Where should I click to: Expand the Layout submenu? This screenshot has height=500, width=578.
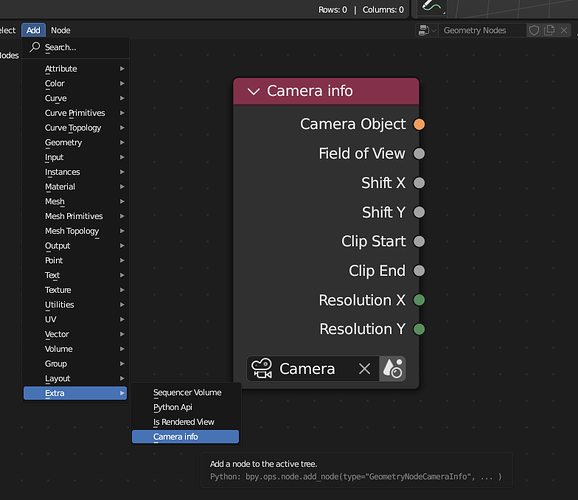[x=75, y=379]
